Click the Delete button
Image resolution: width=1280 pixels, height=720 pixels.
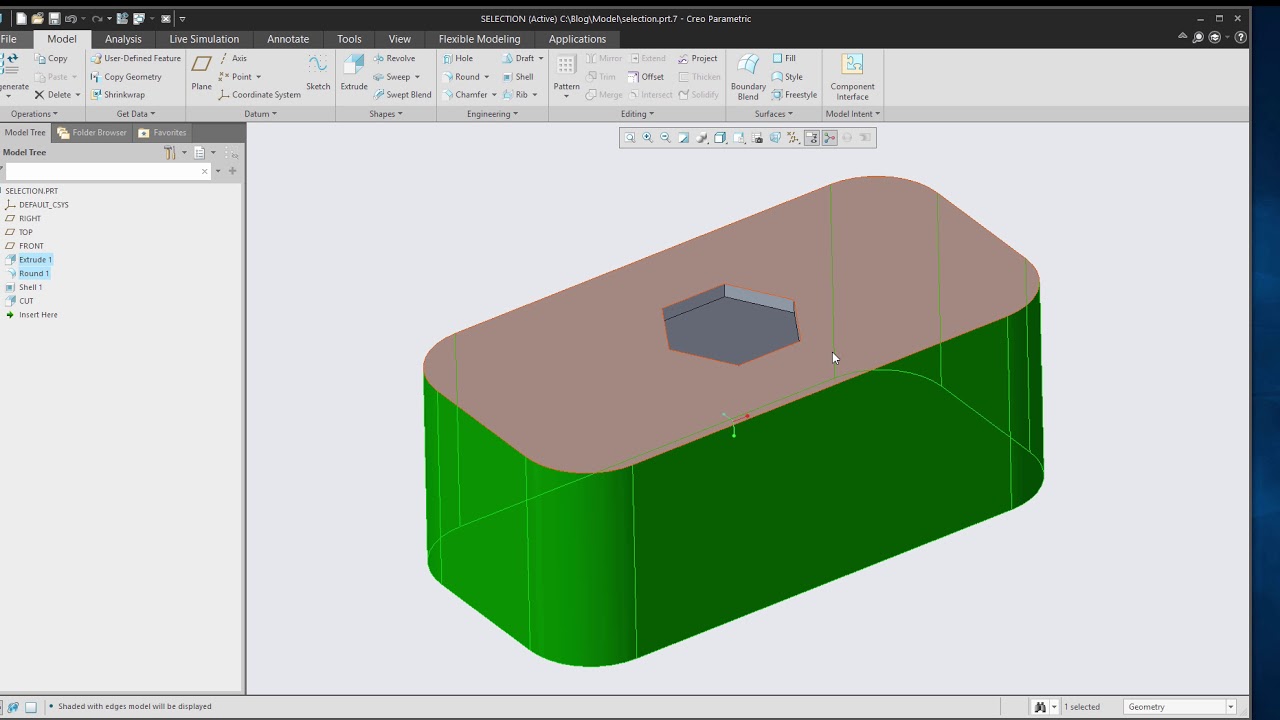52,95
